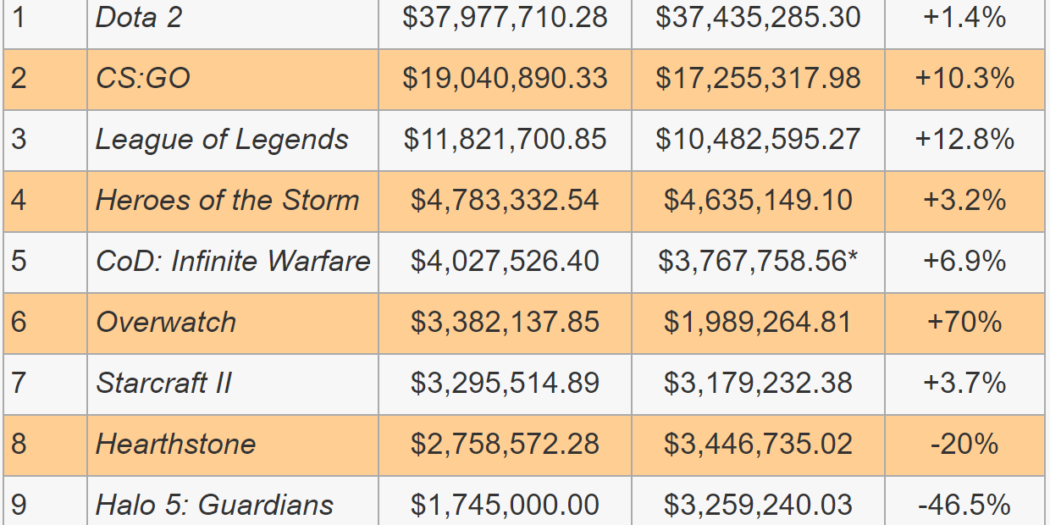Click the CS:GO game title cell

pyautogui.click(x=143, y=78)
